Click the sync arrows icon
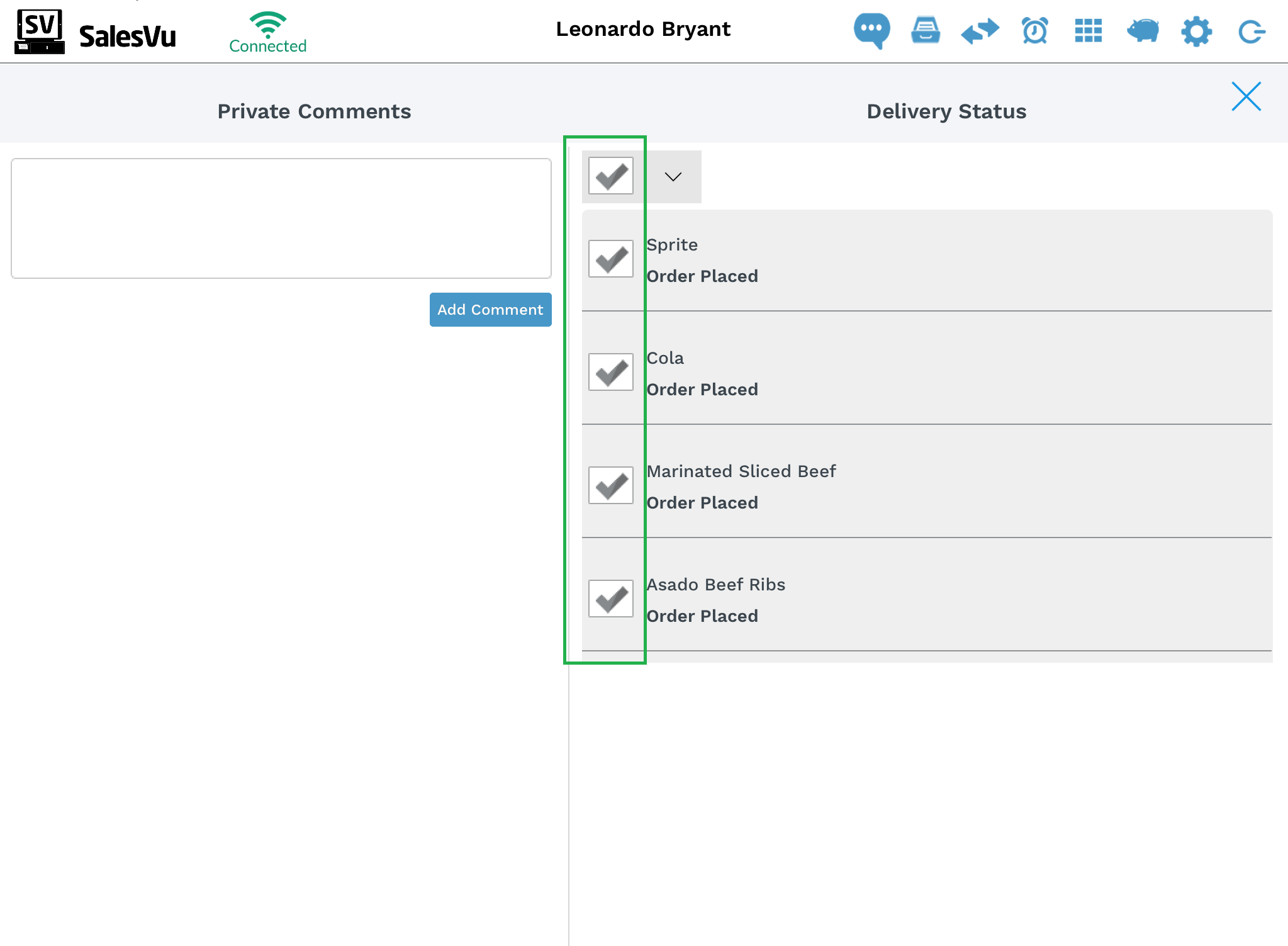1288x946 pixels. (980, 30)
